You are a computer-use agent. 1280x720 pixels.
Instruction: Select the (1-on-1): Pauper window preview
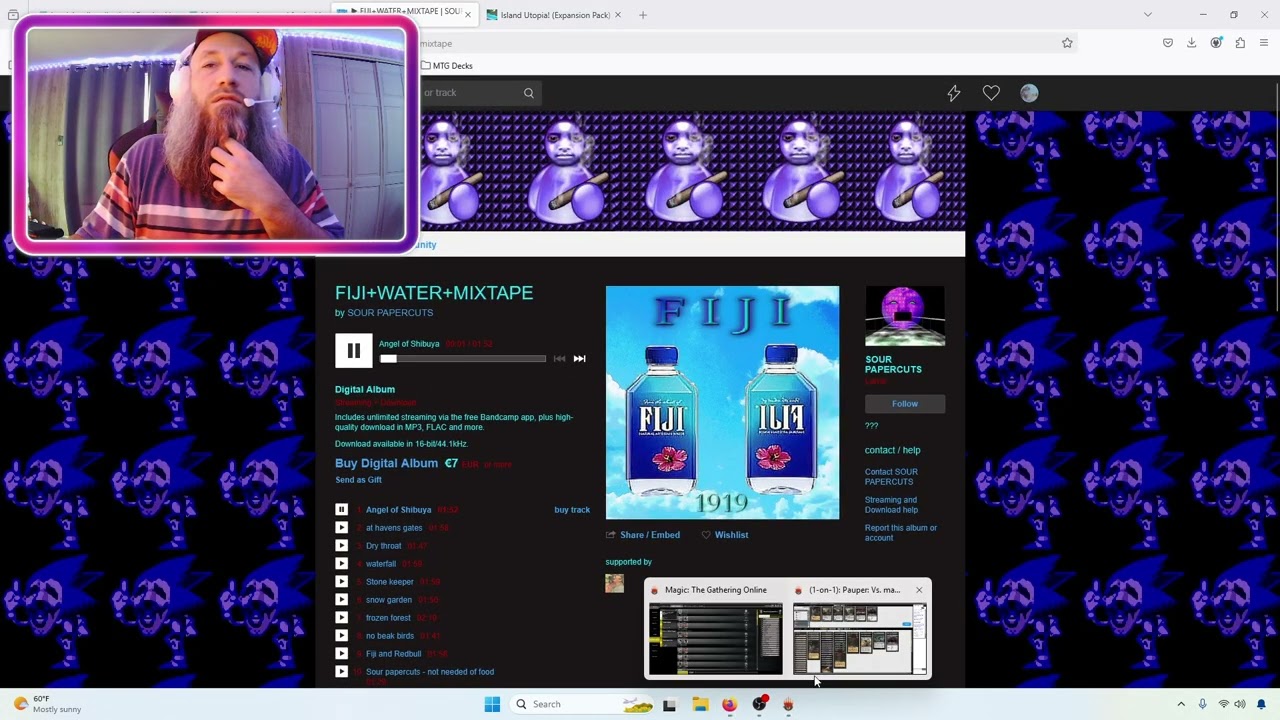coord(860,639)
